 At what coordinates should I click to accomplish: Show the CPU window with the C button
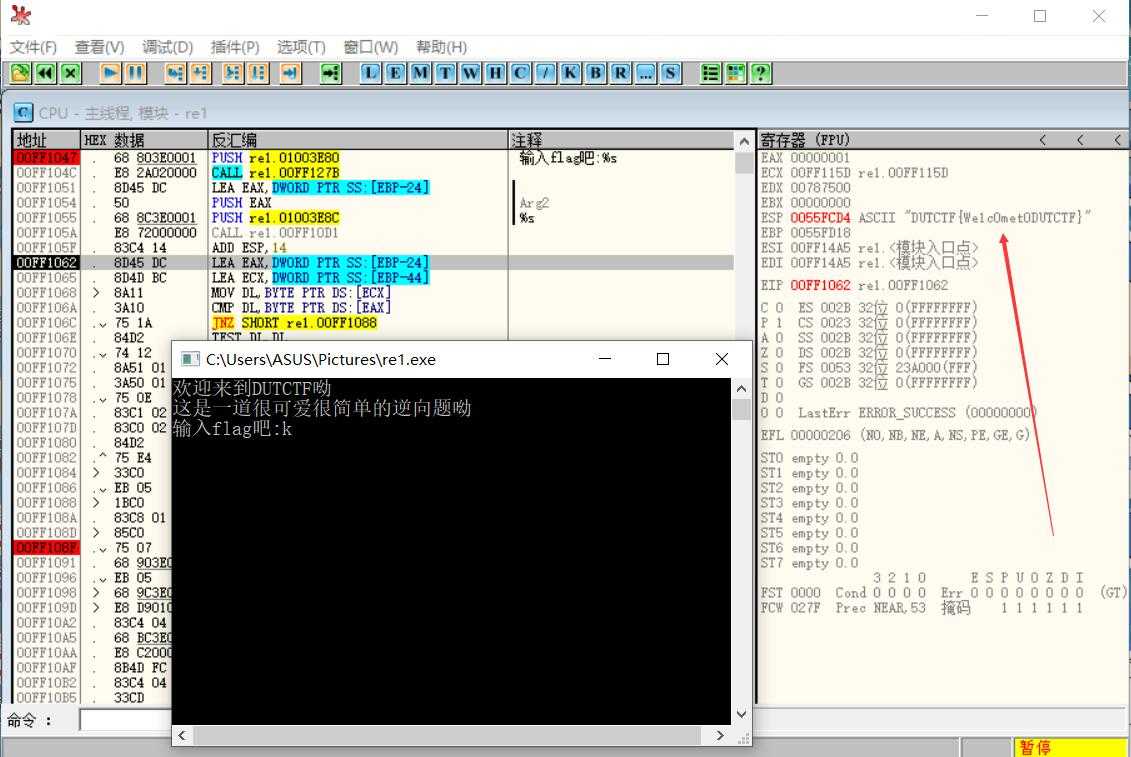tap(520, 73)
